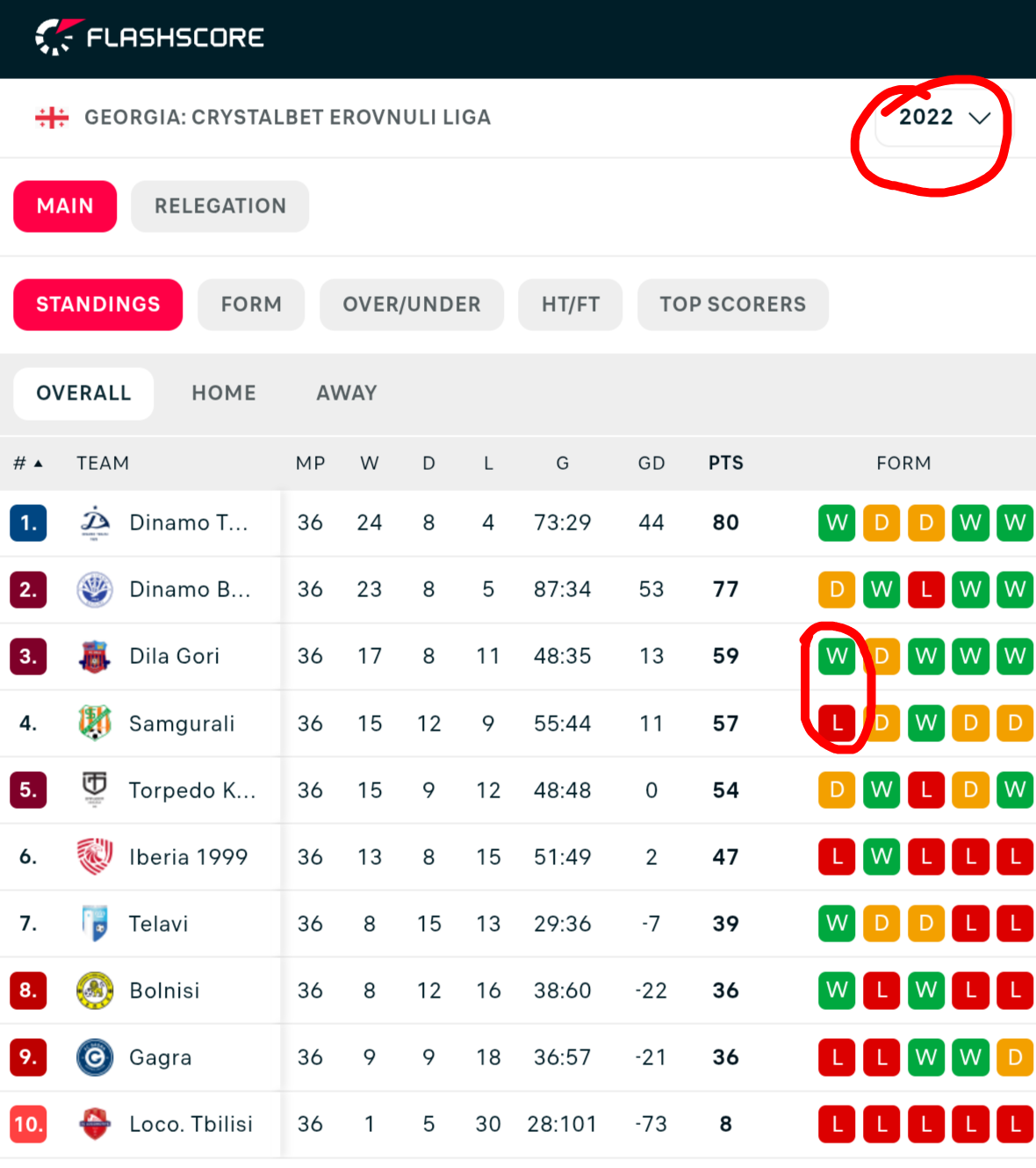Click the Georgia flag icon
Image resolution: width=1036 pixels, height=1168 pixels.
52,118
